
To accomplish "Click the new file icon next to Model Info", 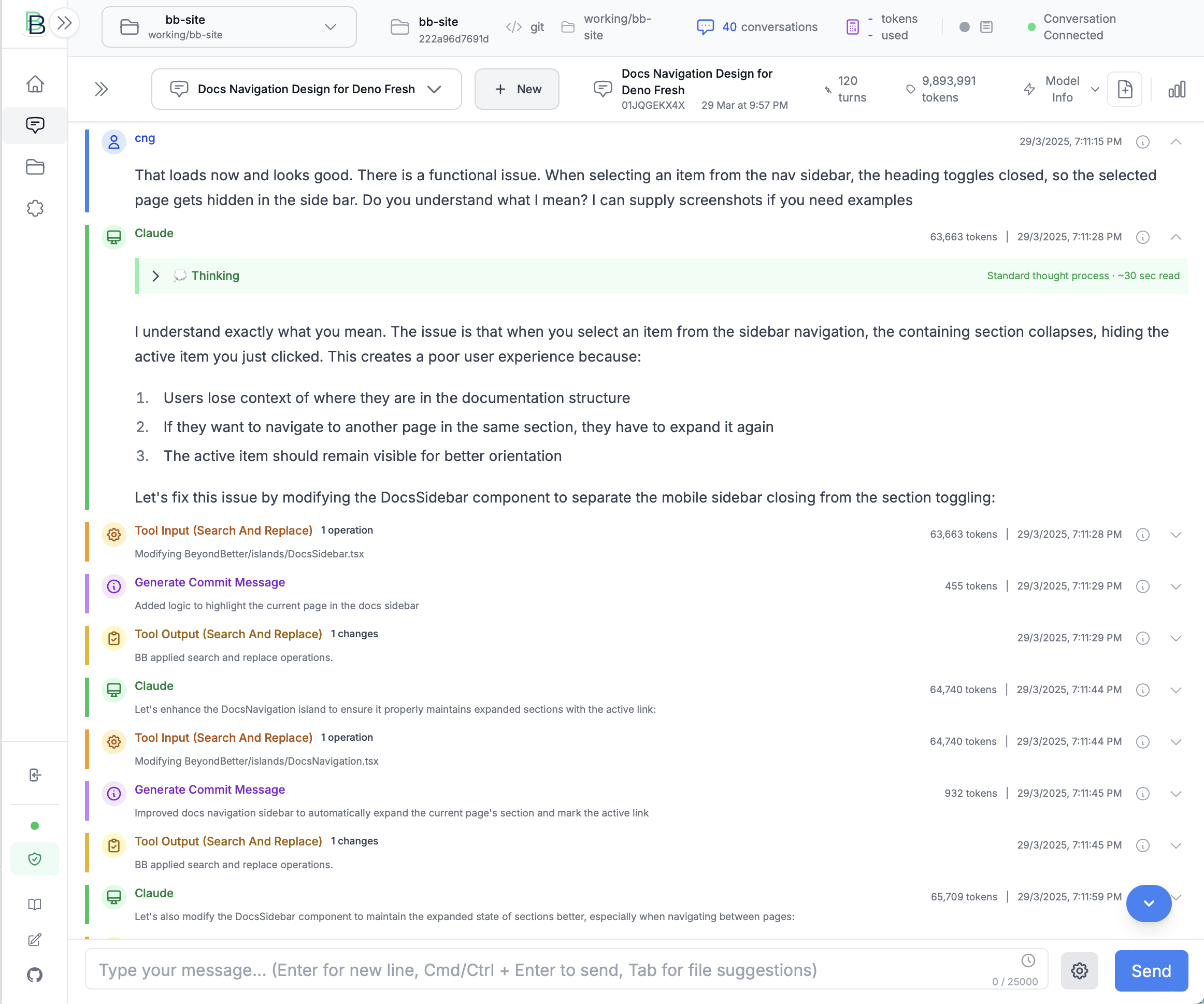I will 1125,89.
